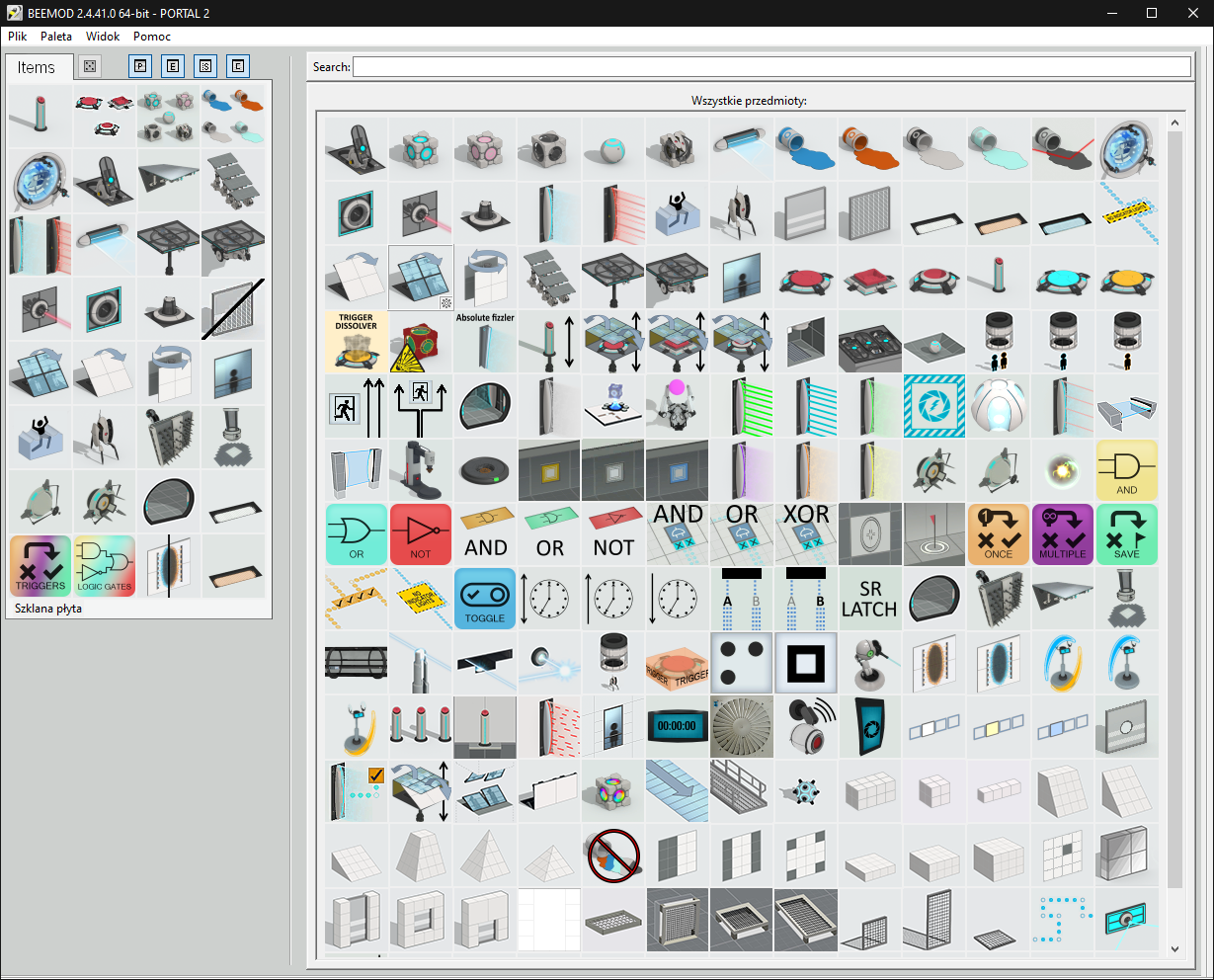Screen dimensions: 1214x980
Task: Open the Paleta menu
Action: (x=56, y=37)
